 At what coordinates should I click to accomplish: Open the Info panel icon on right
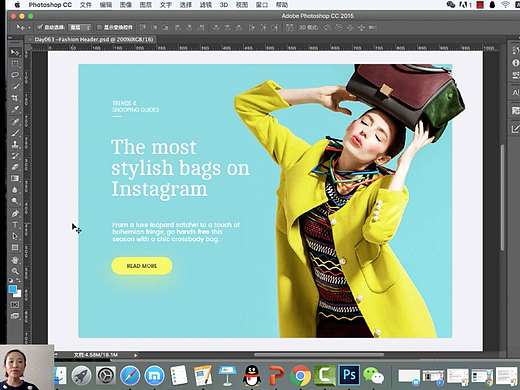tap(516, 63)
